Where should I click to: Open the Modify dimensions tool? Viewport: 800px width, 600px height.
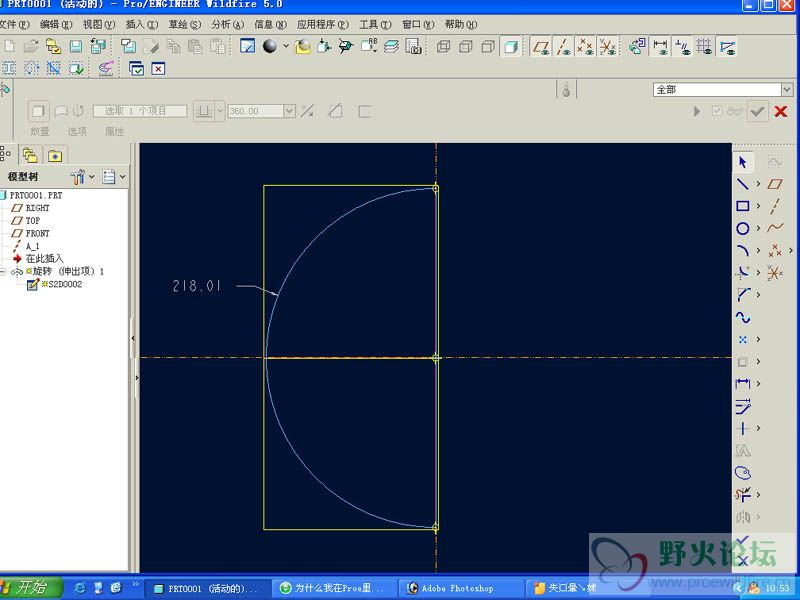742,406
